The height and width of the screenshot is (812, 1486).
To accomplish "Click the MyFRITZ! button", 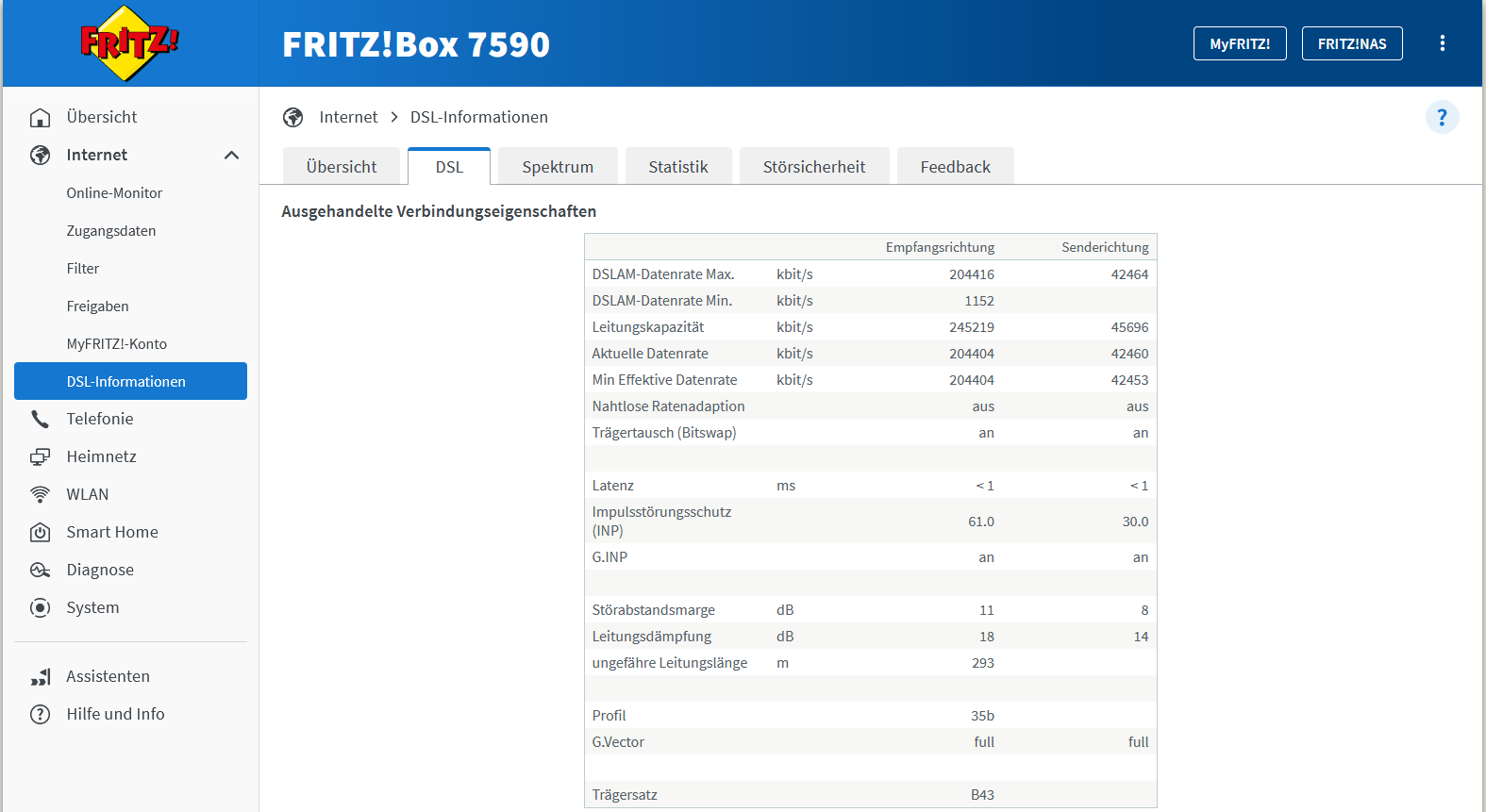I will 1240,43.
